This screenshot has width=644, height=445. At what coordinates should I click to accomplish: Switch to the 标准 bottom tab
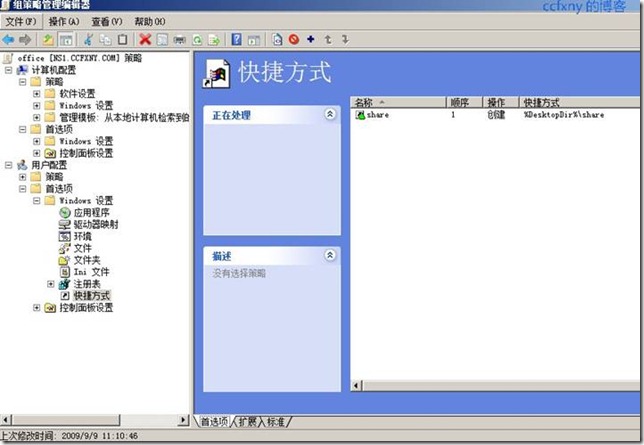[x=276, y=422]
